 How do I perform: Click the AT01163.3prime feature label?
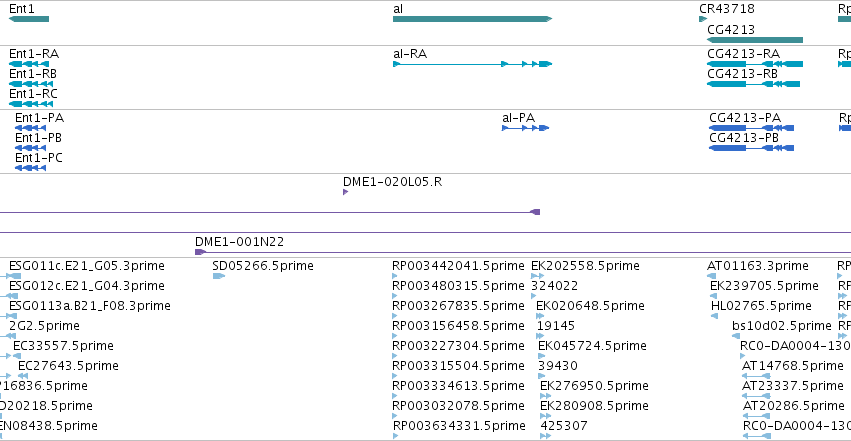[x=757, y=265]
